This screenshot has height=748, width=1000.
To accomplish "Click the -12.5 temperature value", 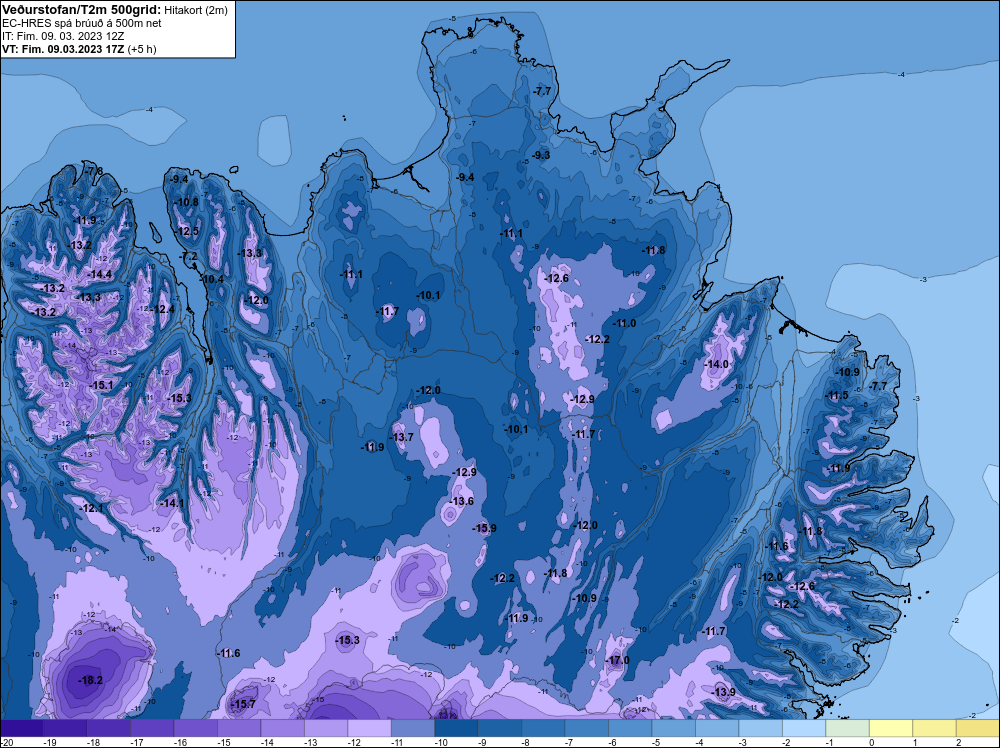I will coord(188,231).
